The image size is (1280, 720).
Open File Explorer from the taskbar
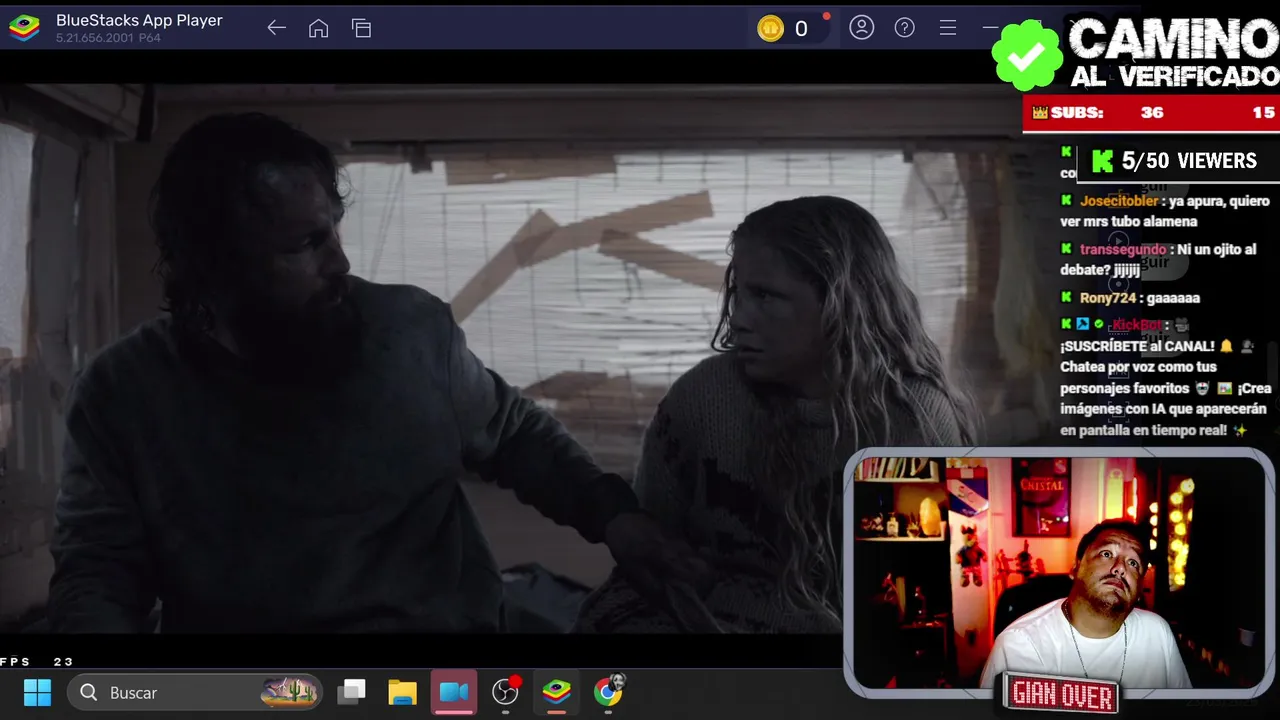tap(402, 692)
